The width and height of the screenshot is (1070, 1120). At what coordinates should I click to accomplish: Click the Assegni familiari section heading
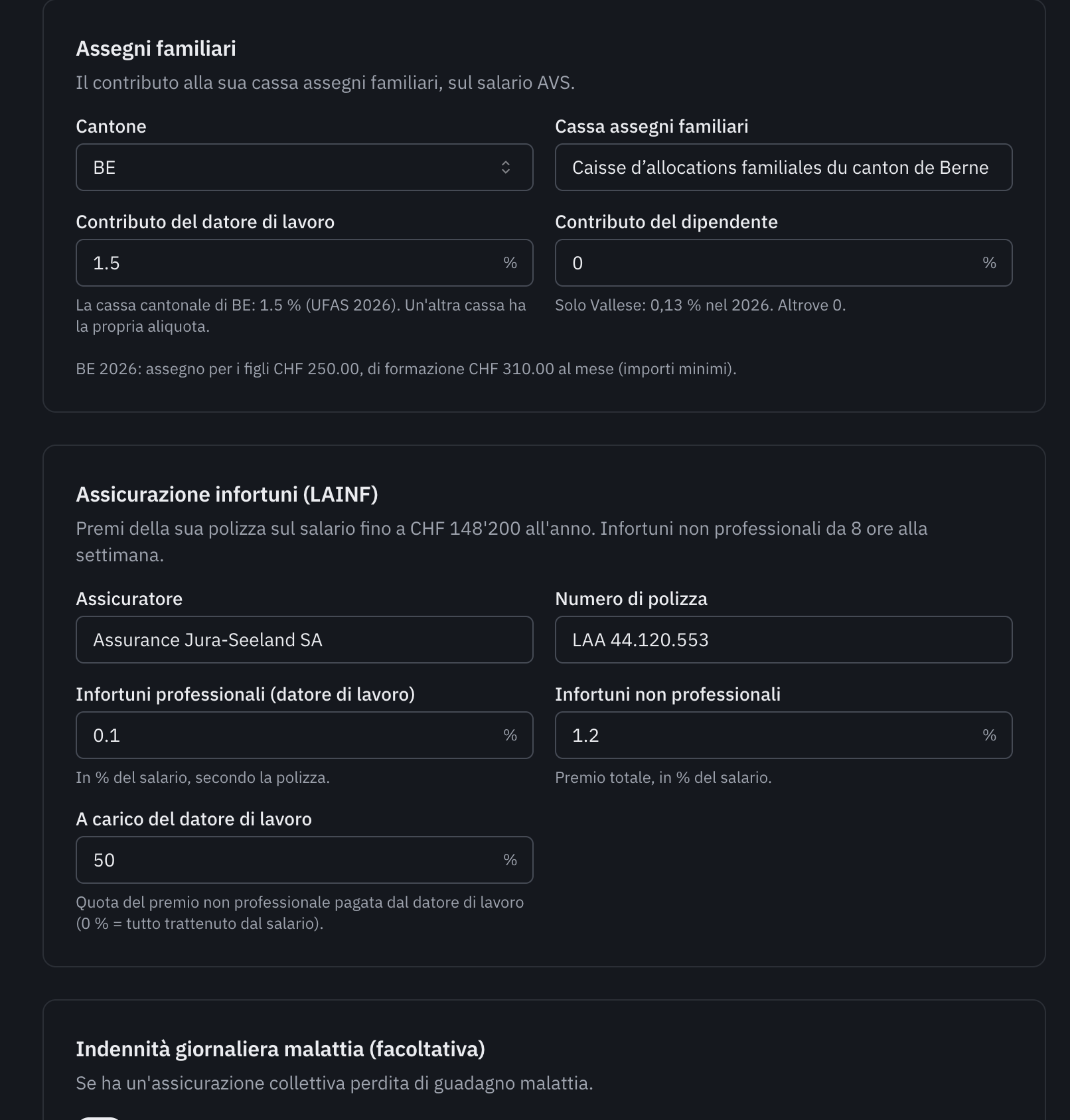[156, 48]
